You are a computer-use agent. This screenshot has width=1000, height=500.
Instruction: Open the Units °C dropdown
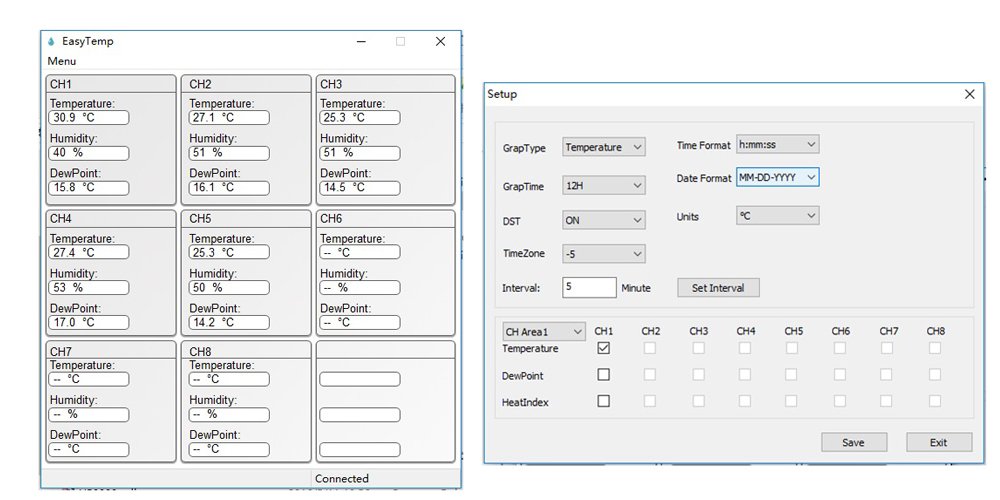[777, 215]
